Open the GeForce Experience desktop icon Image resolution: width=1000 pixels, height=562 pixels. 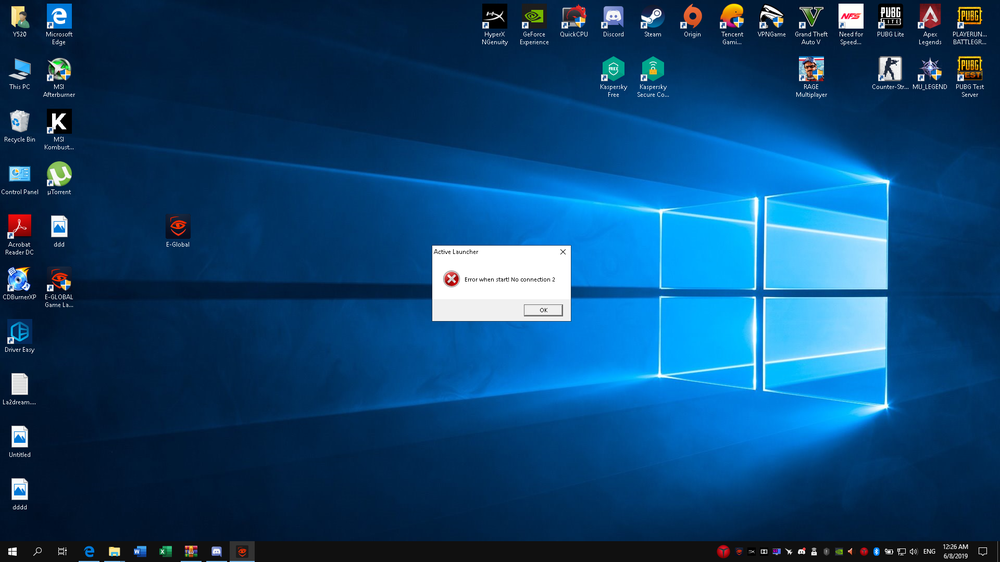coord(534,19)
